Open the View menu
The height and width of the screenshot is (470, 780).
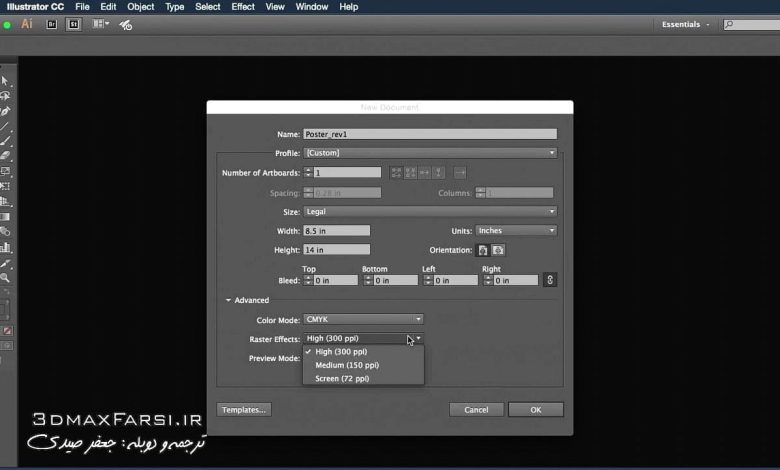(275, 7)
